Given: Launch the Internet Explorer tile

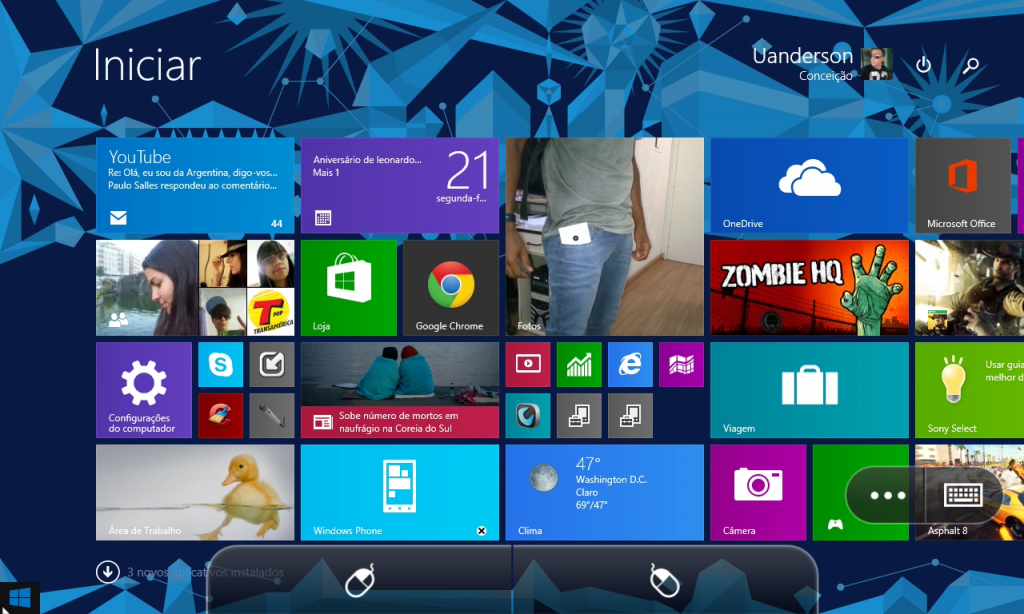Looking at the screenshot, I should (x=630, y=365).
